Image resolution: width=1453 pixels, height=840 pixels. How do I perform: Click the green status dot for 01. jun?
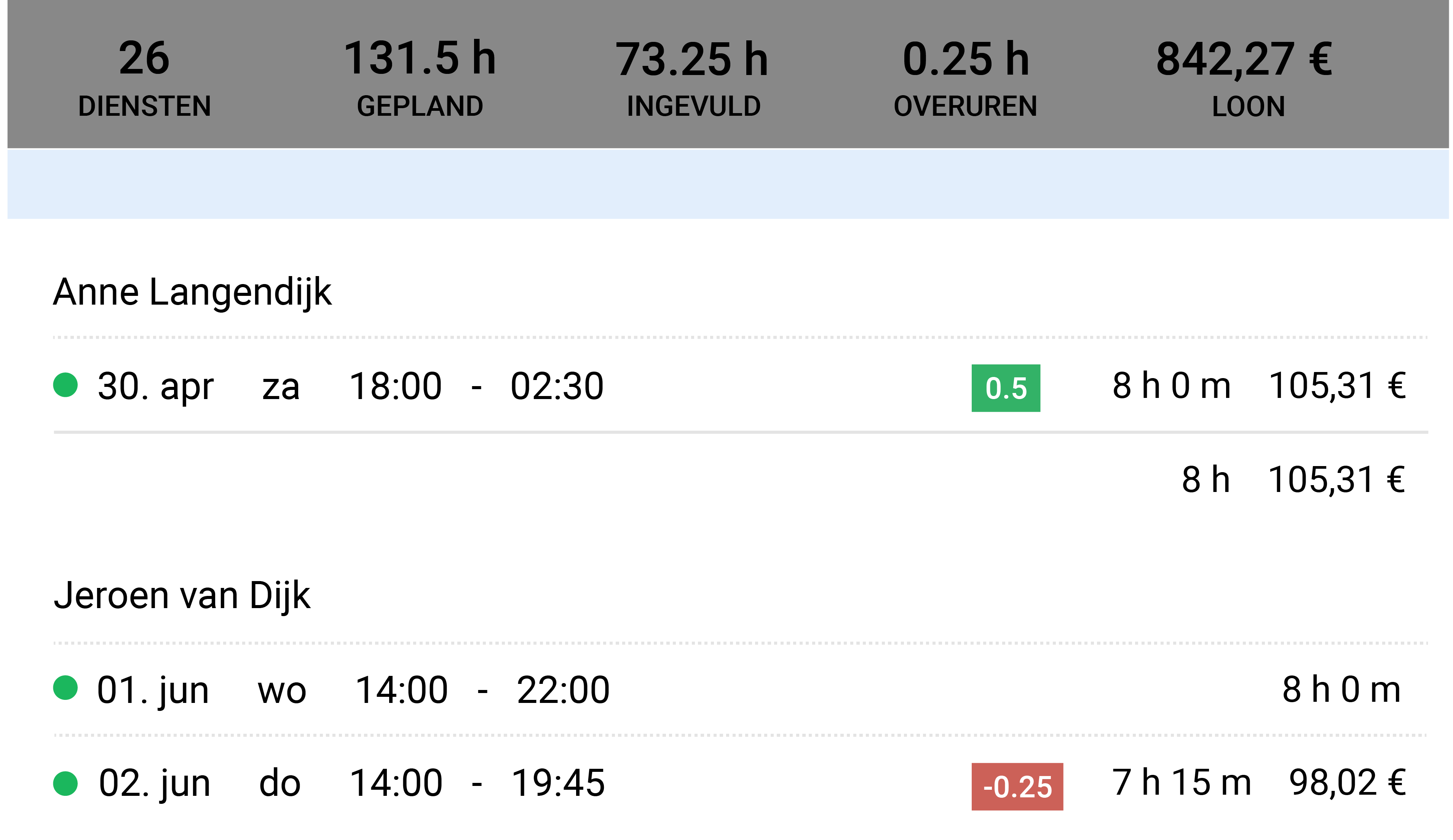[x=65, y=688]
